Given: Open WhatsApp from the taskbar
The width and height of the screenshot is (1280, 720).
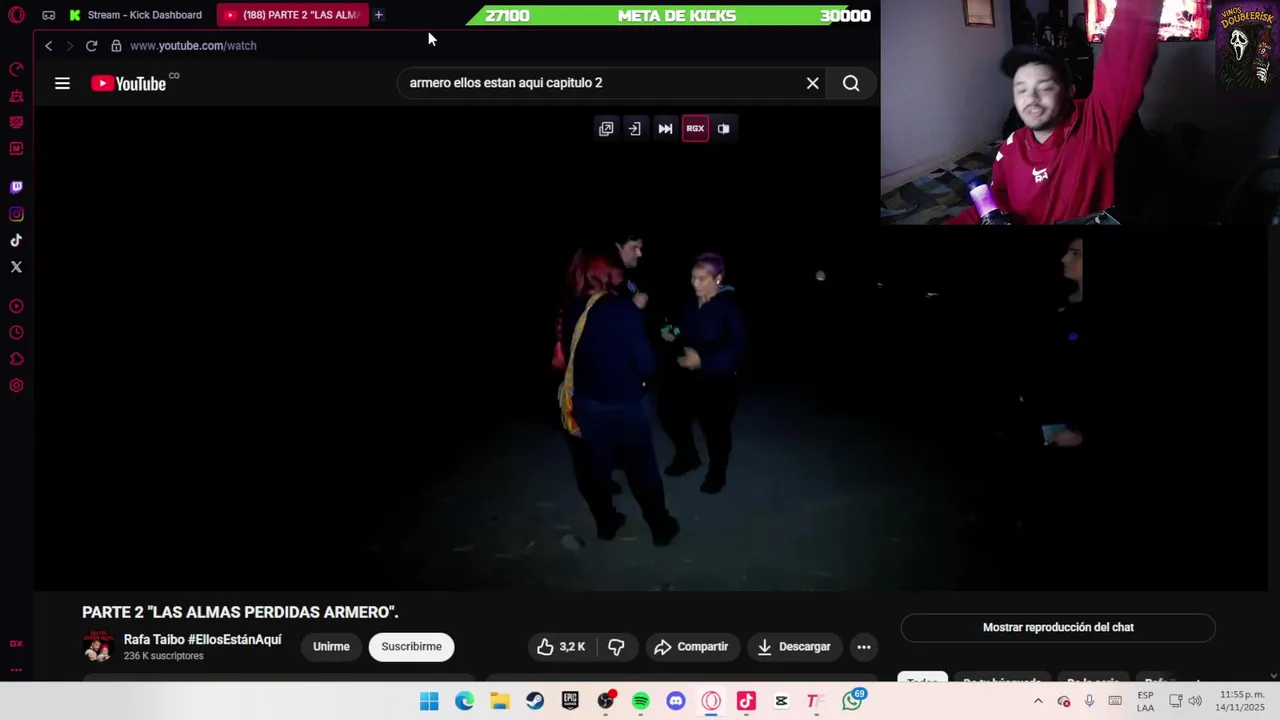Looking at the screenshot, I should coord(852,702).
